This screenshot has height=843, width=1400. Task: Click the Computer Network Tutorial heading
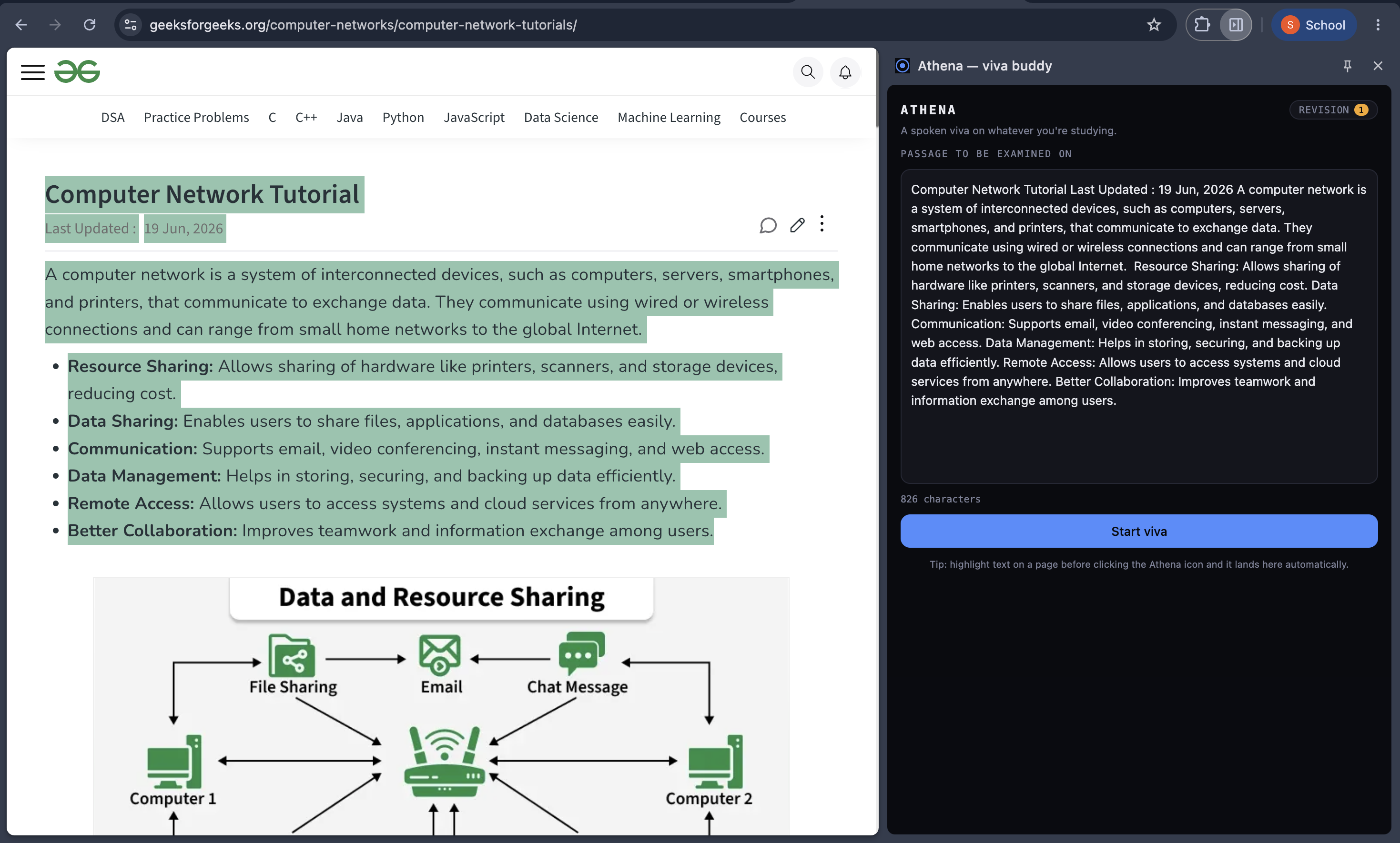202,194
